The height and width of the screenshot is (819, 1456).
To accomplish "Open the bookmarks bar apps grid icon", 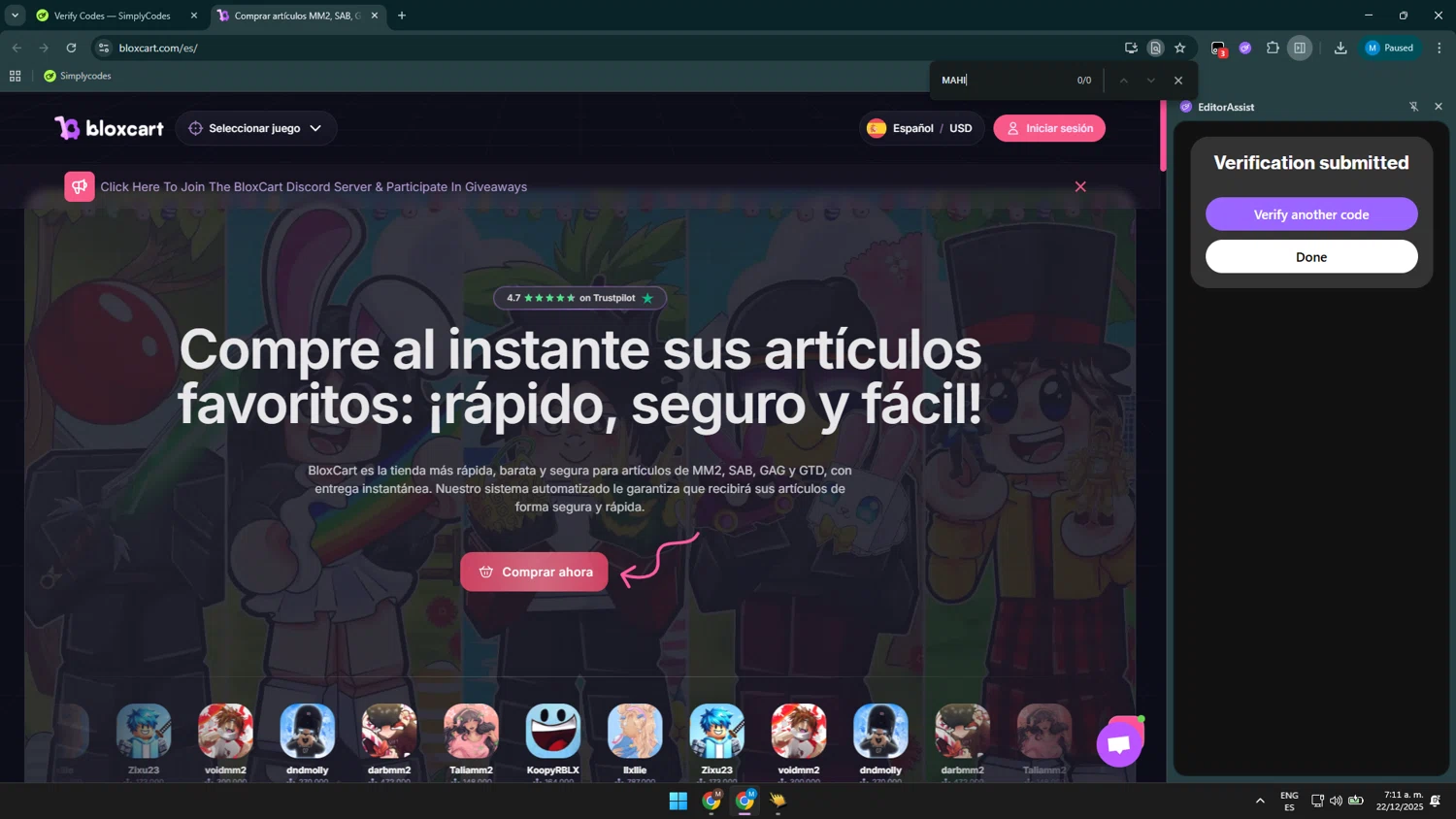I will (x=15, y=76).
